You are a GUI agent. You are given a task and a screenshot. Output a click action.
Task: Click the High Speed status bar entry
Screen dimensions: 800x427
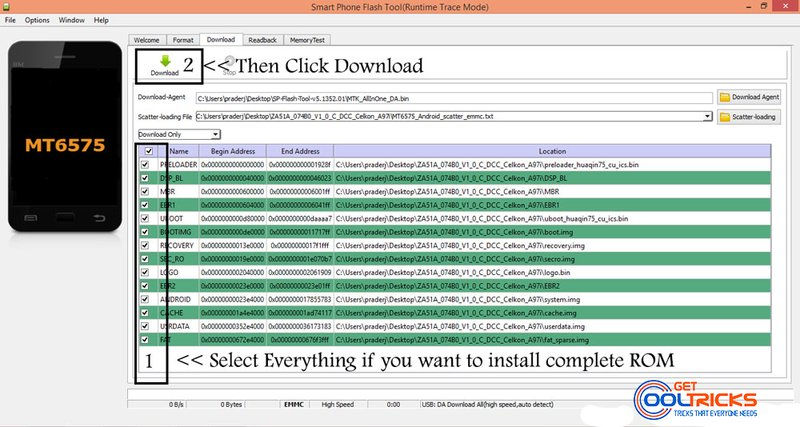(338, 404)
